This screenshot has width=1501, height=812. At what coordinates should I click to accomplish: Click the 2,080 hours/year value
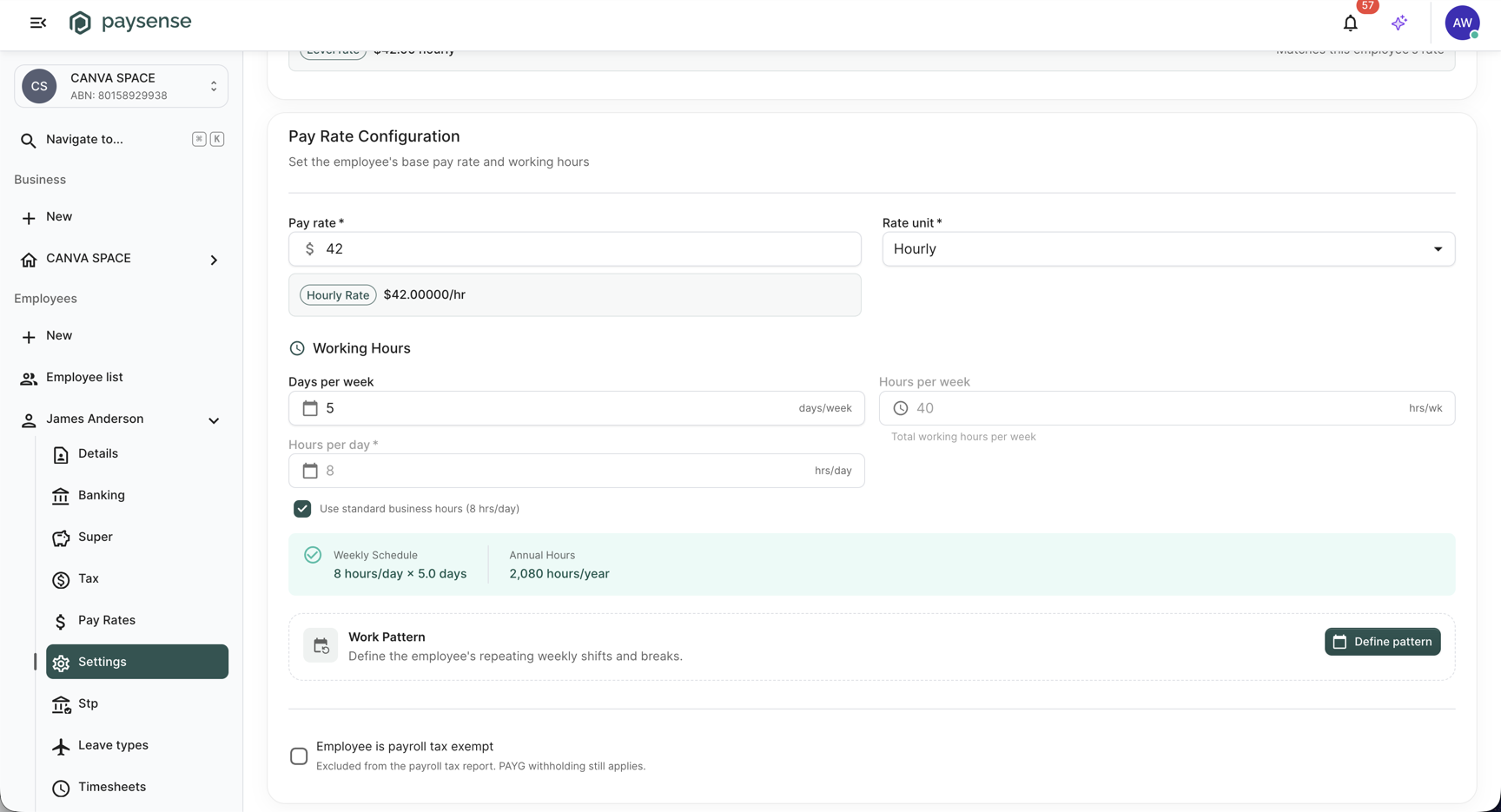pyautogui.click(x=559, y=574)
